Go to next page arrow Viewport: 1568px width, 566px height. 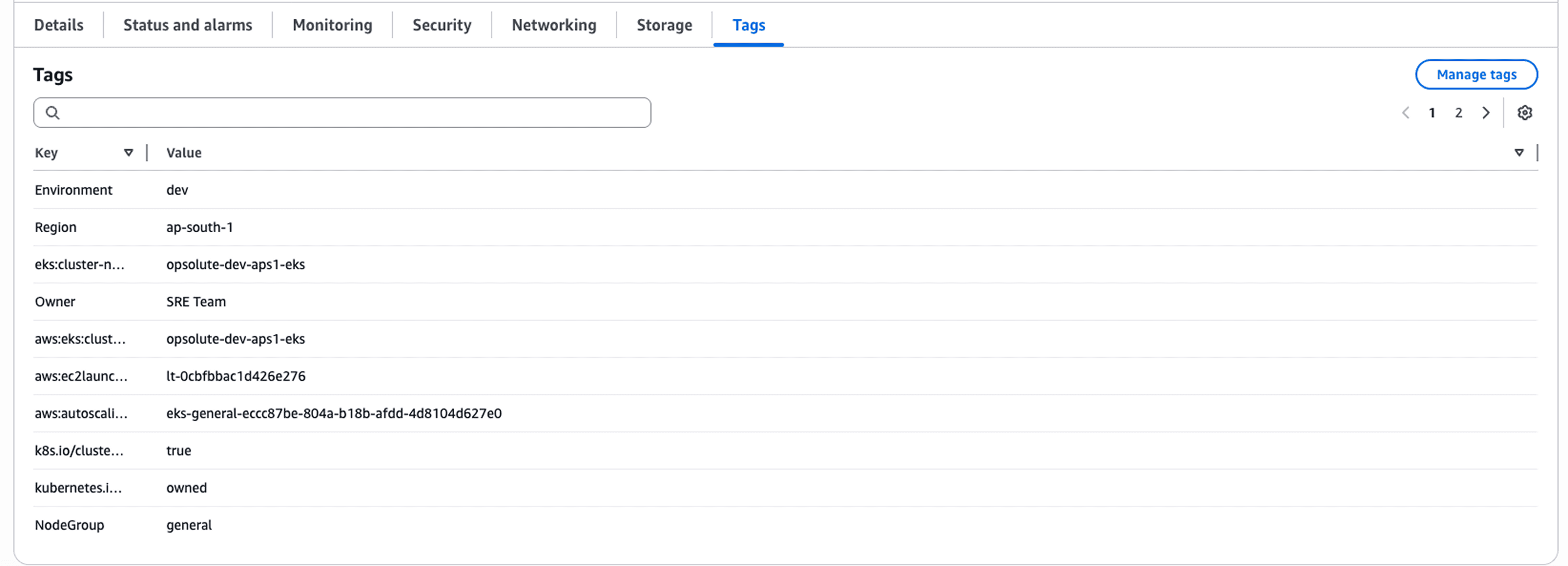point(1486,112)
